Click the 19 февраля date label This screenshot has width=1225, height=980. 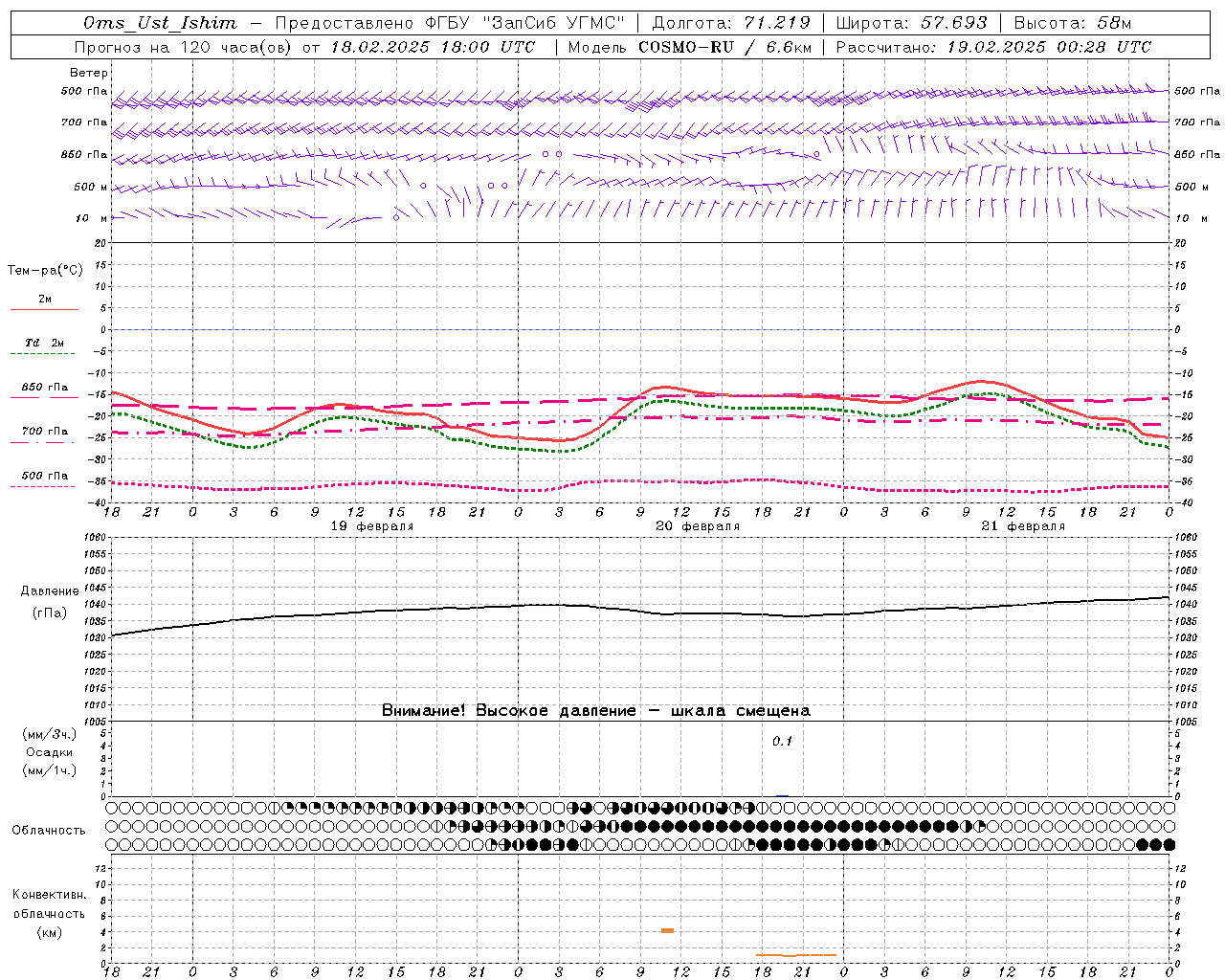click(x=372, y=526)
